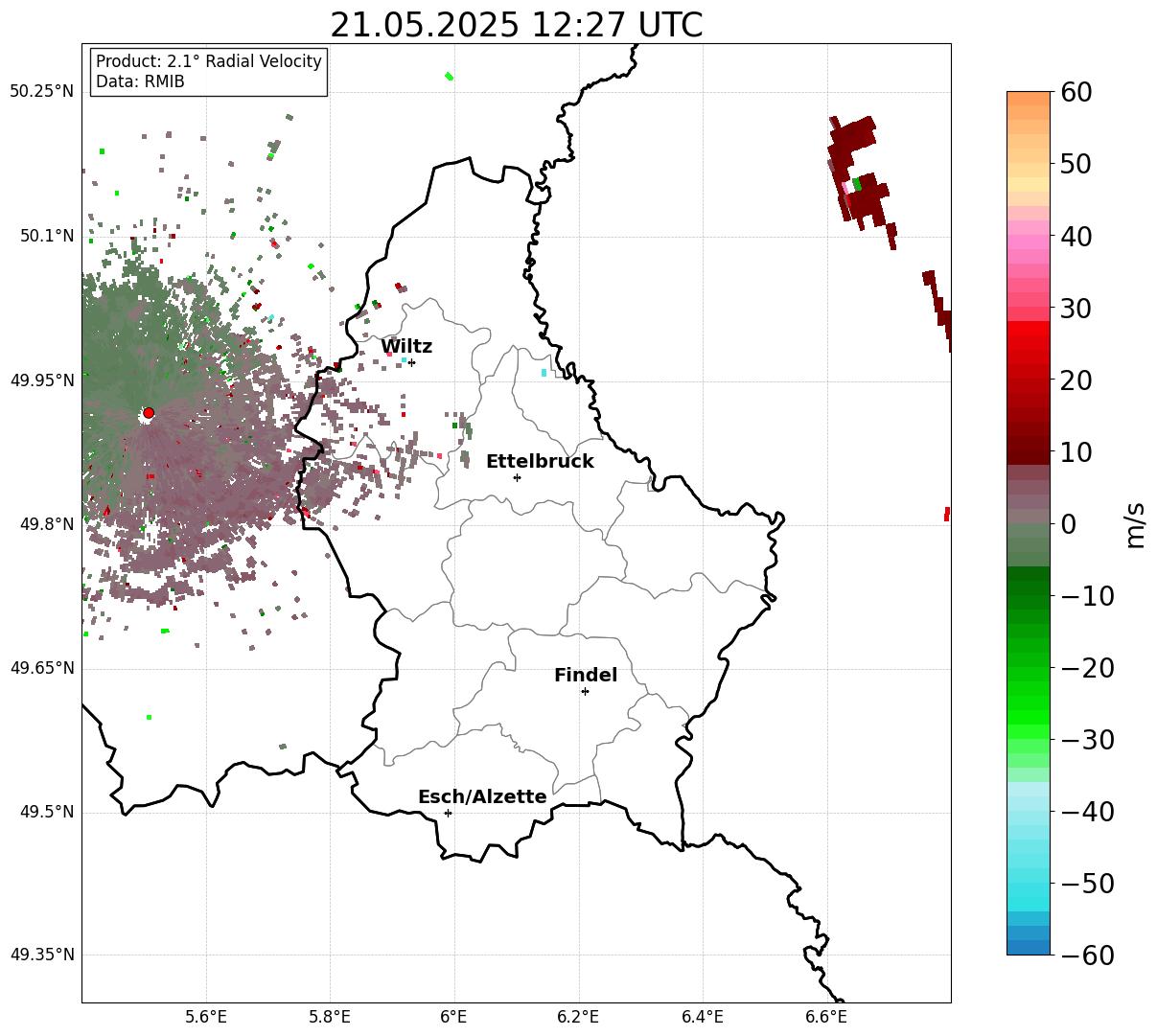
Task: Click the colorbar 10 tick label
Action: 1076,451
